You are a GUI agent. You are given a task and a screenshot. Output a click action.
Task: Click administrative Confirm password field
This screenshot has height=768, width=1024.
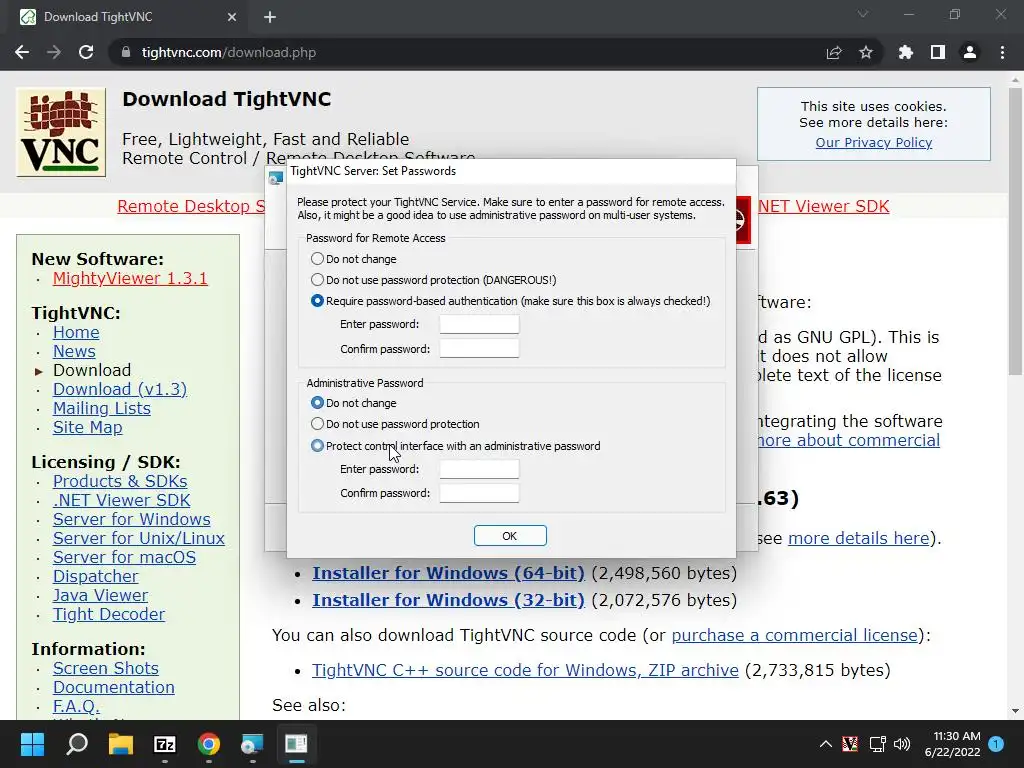[479, 493]
